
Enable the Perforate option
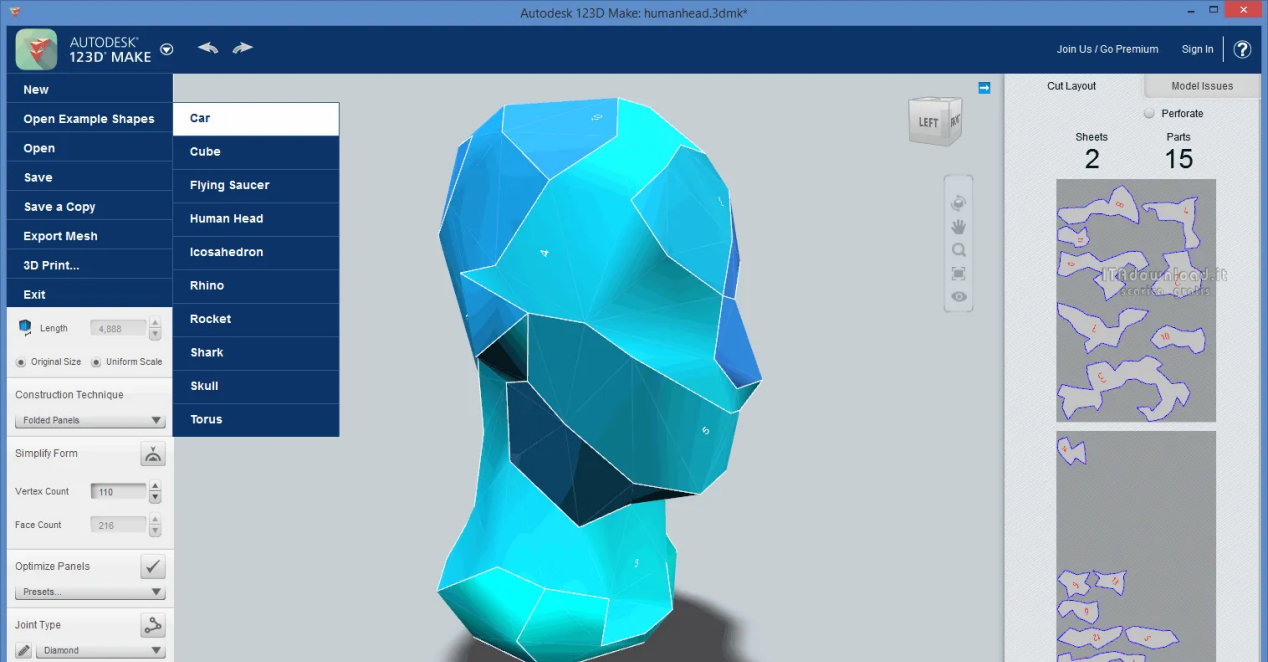coord(1149,114)
